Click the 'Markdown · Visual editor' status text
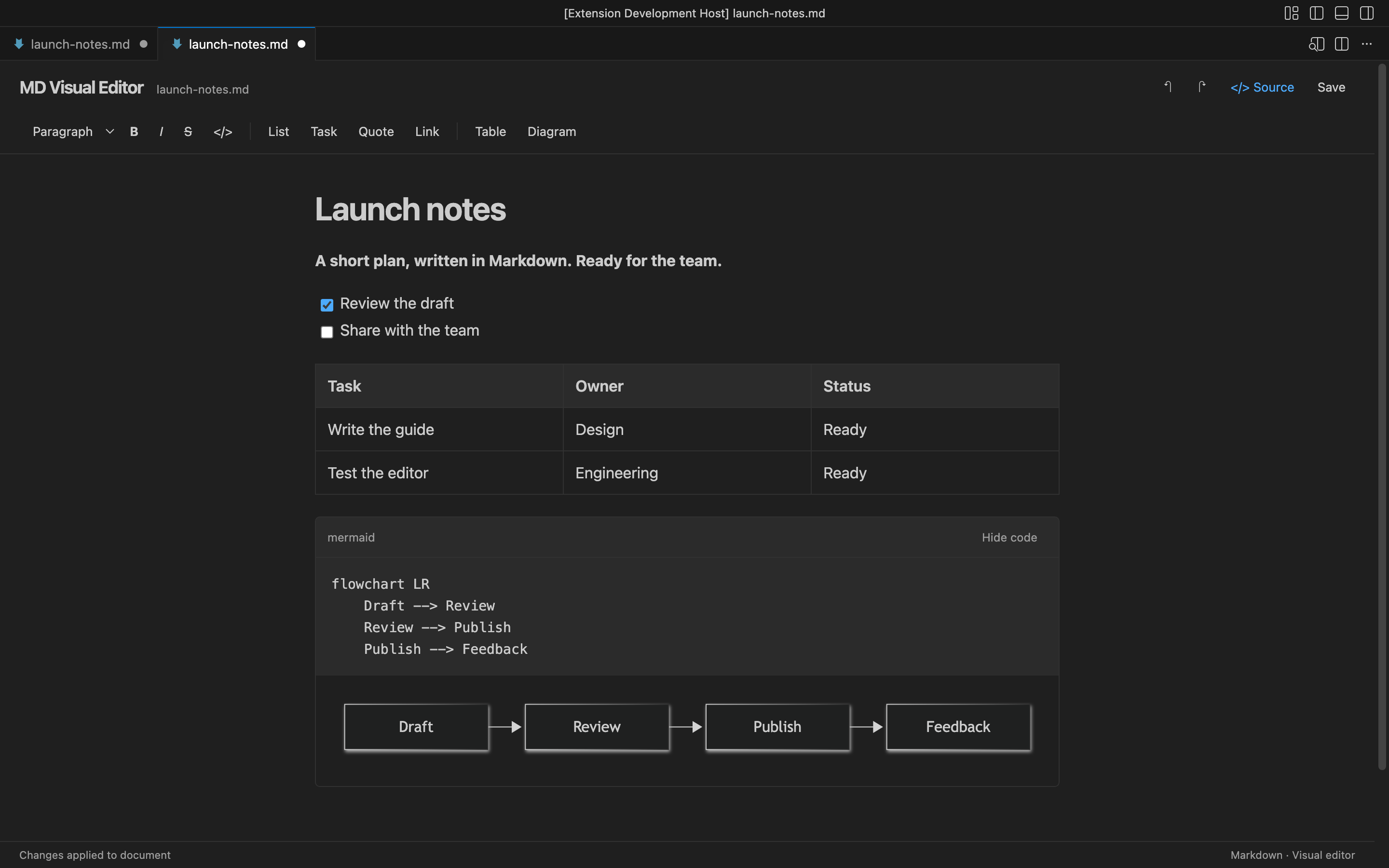Image resolution: width=1389 pixels, height=868 pixels. click(x=1292, y=855)
